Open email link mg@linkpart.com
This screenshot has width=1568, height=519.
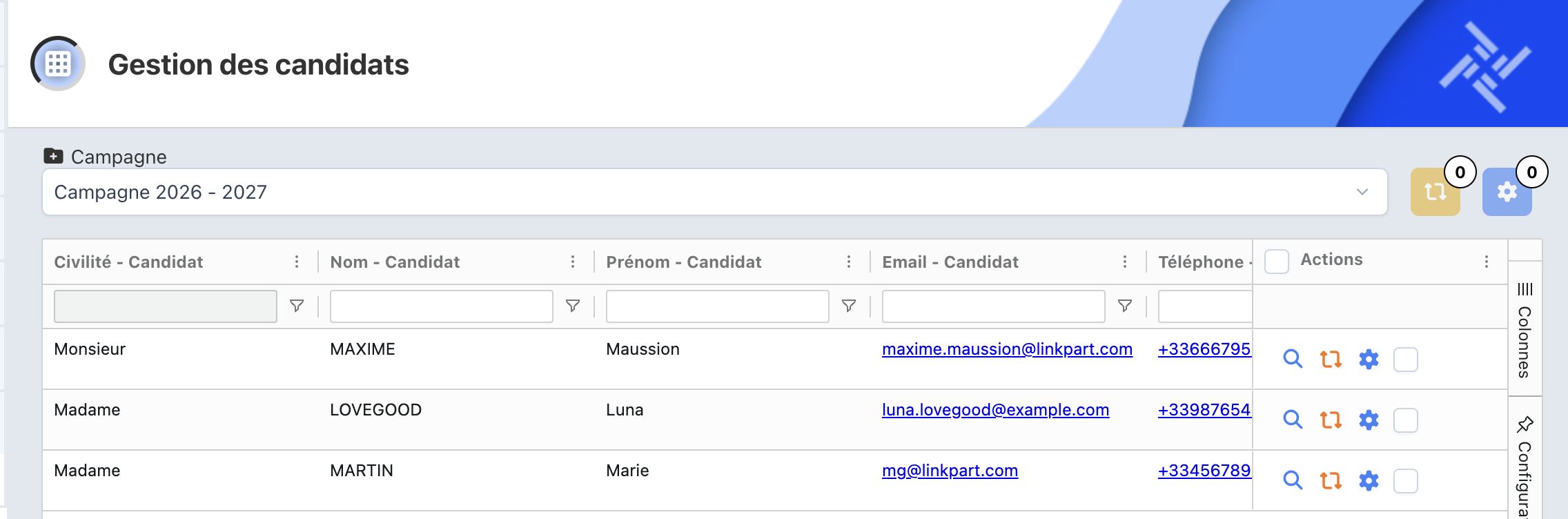pos(950,471)
